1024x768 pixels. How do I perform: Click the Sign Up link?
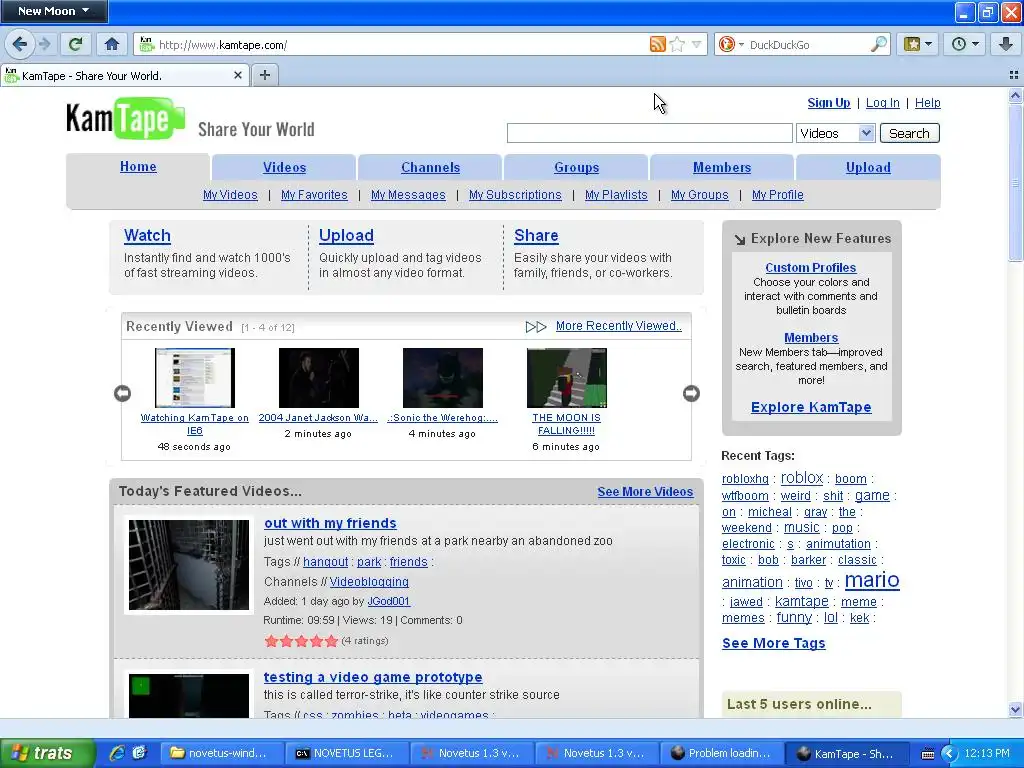(x=829, y=103)
